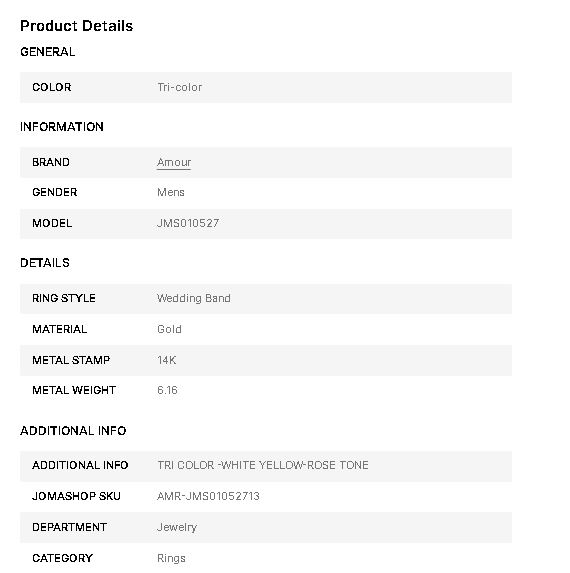The width and height of the screenshot is (570, 573).
Task: Click the Jomashop SKU AMR-JMS01052713 value
Action: [208, 496]
